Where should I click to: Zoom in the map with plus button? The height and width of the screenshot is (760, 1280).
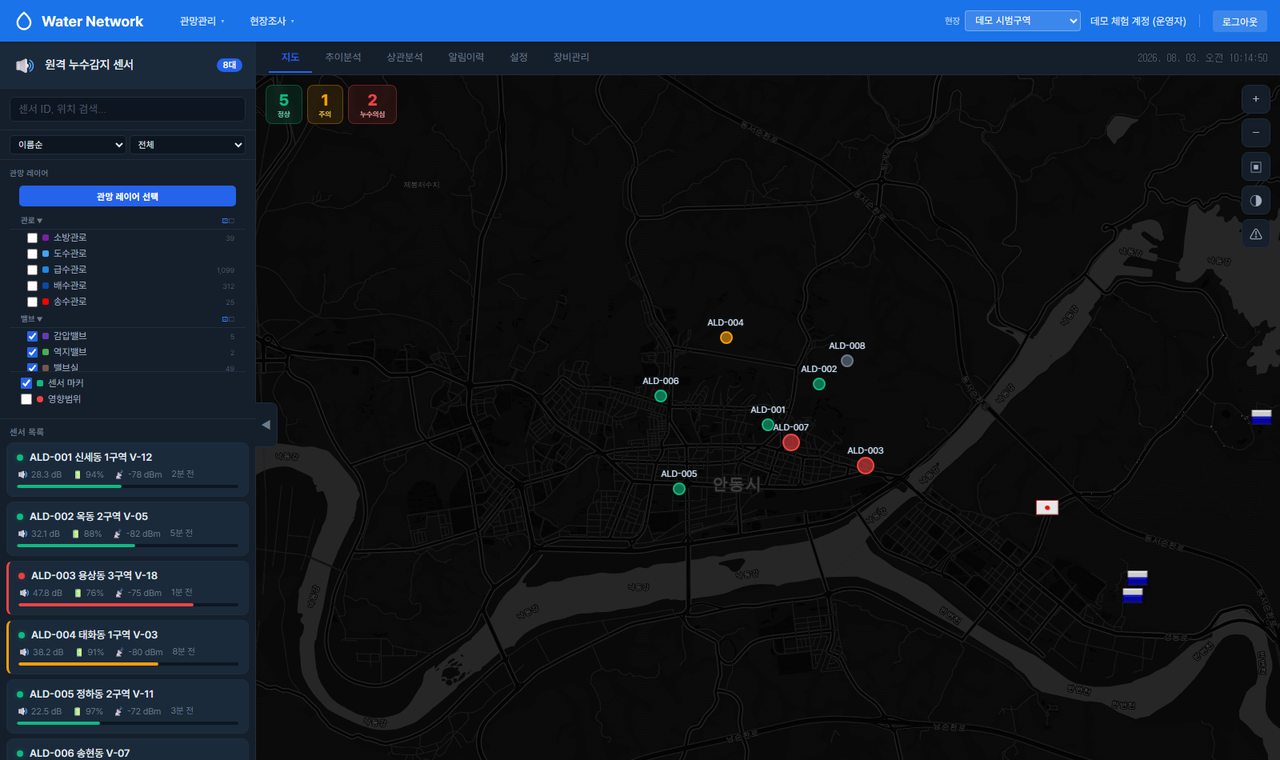[1256, 99]
